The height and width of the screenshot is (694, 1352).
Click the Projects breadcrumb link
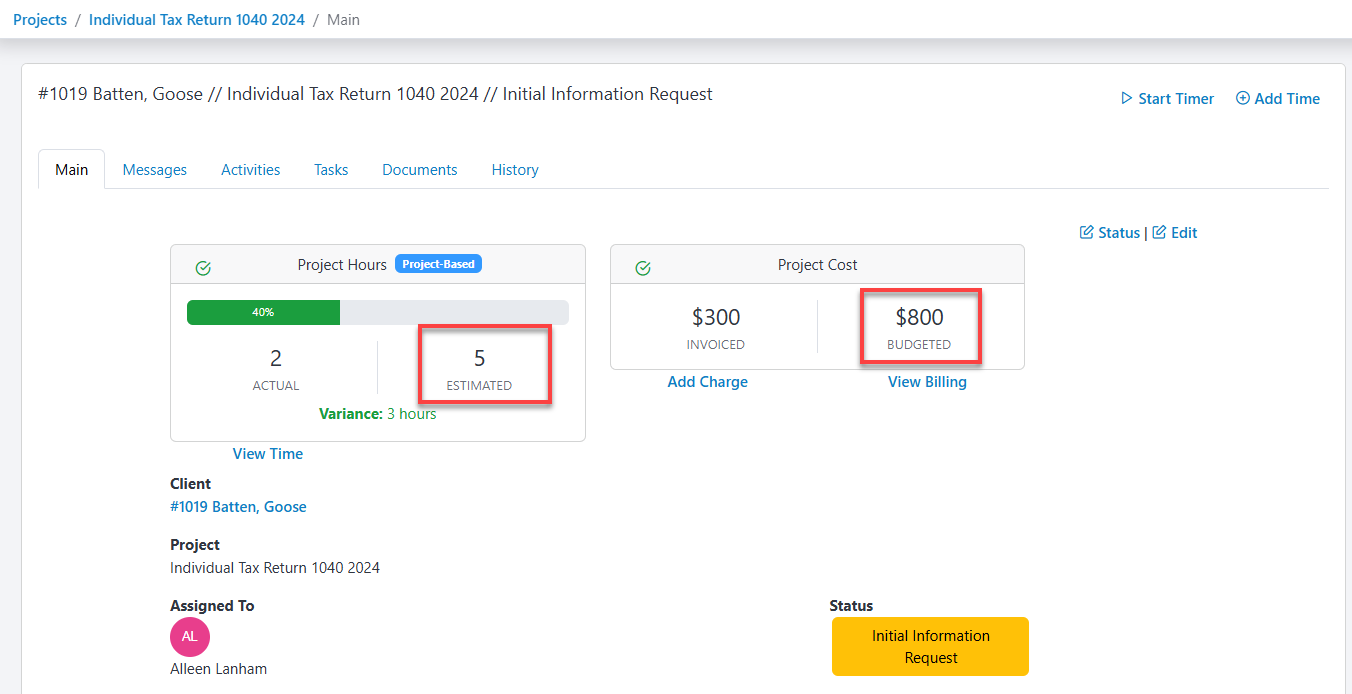click(x=40, y=19)
